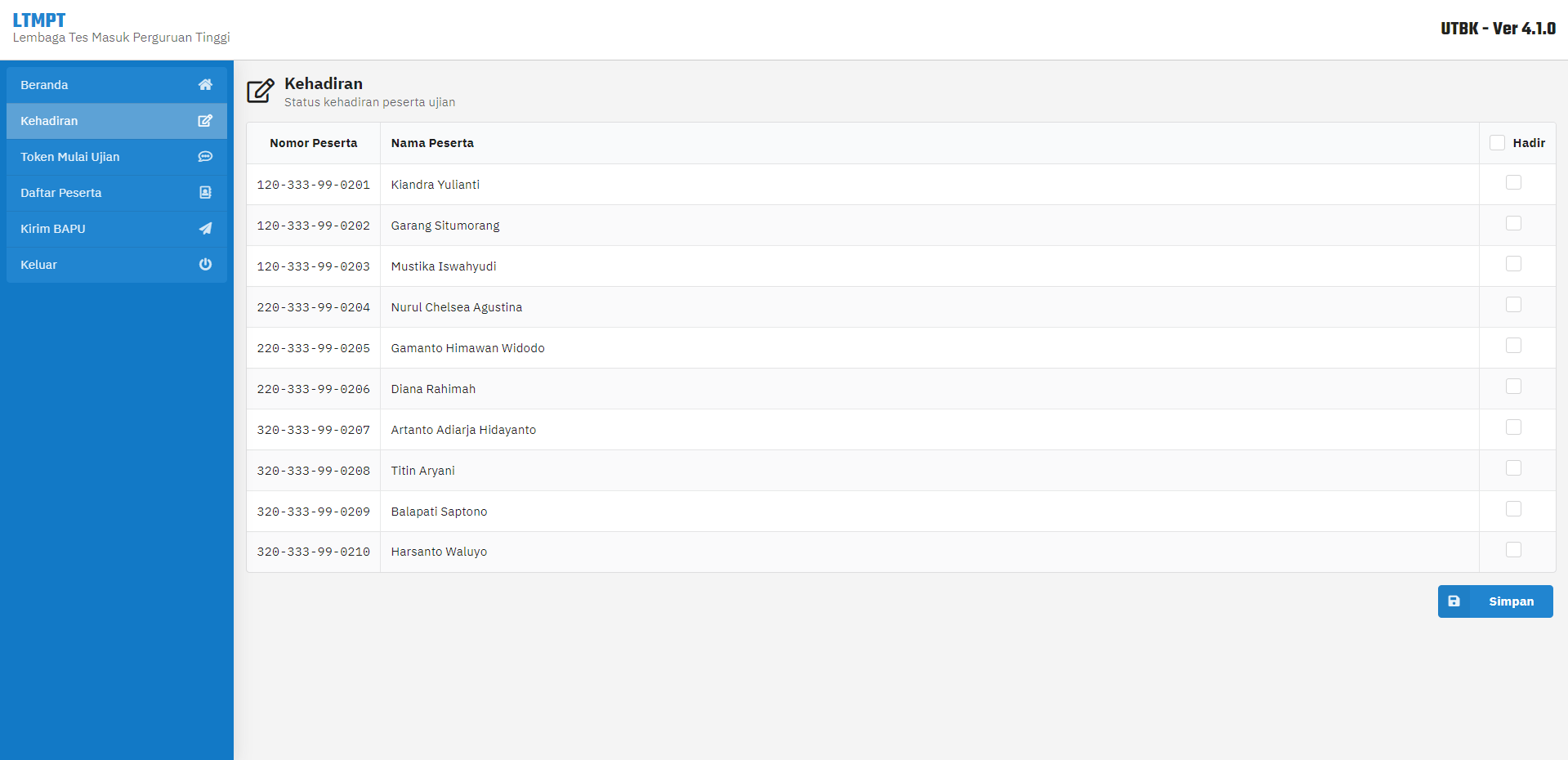Open the Daftar Peserta menu
This screenshot has width=1568, height=760.
(117, 193)
